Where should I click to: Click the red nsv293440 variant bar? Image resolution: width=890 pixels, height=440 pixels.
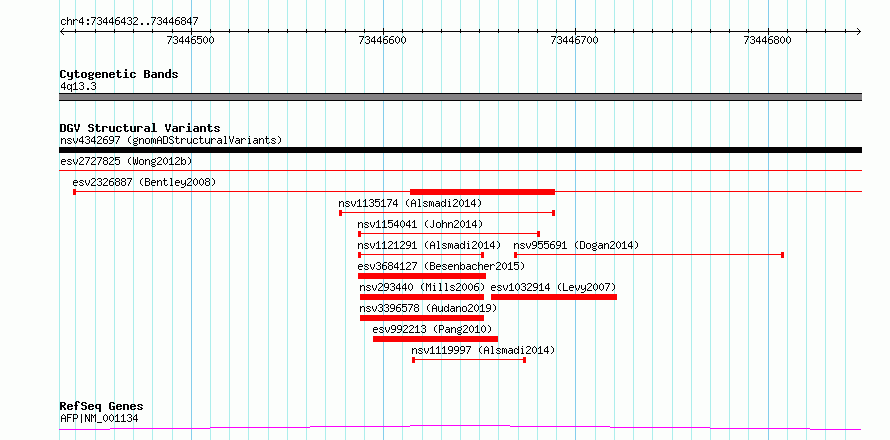tap(422, 297)
